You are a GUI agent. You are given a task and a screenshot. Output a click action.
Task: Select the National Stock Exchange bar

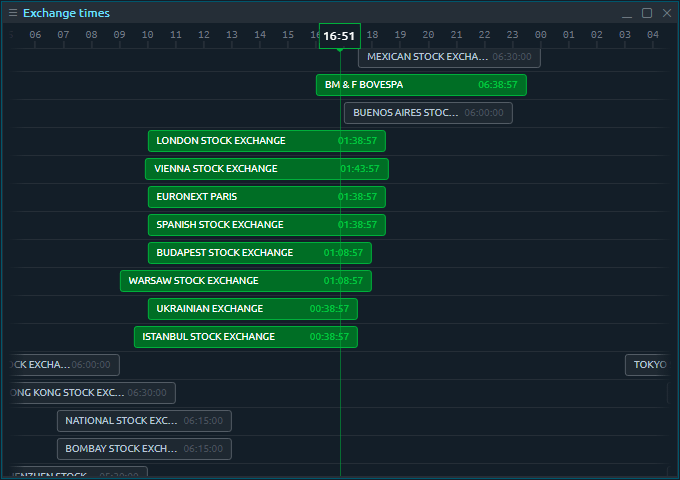(x=144, y=421)
